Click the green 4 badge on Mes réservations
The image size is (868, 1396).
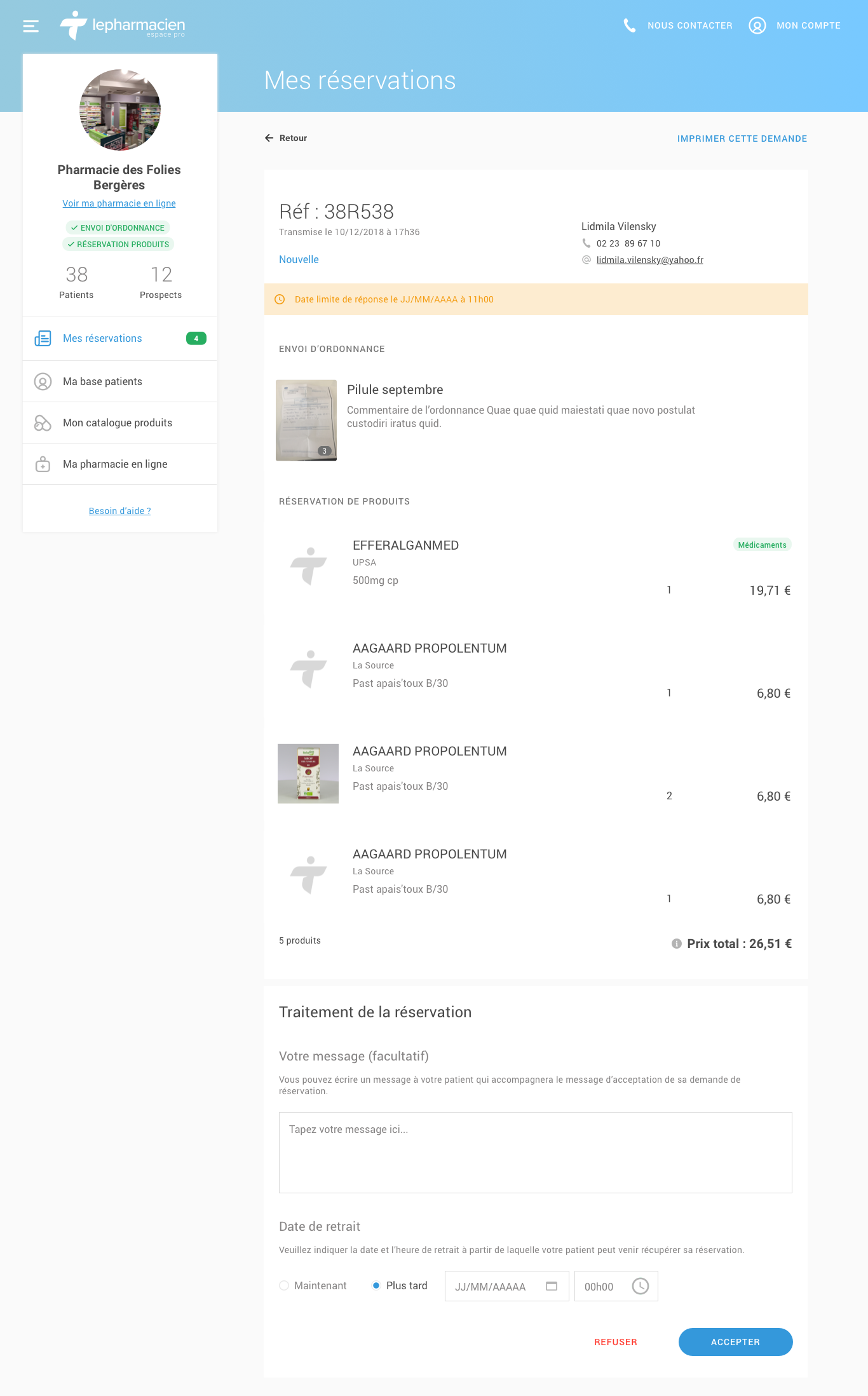[196, 338]
